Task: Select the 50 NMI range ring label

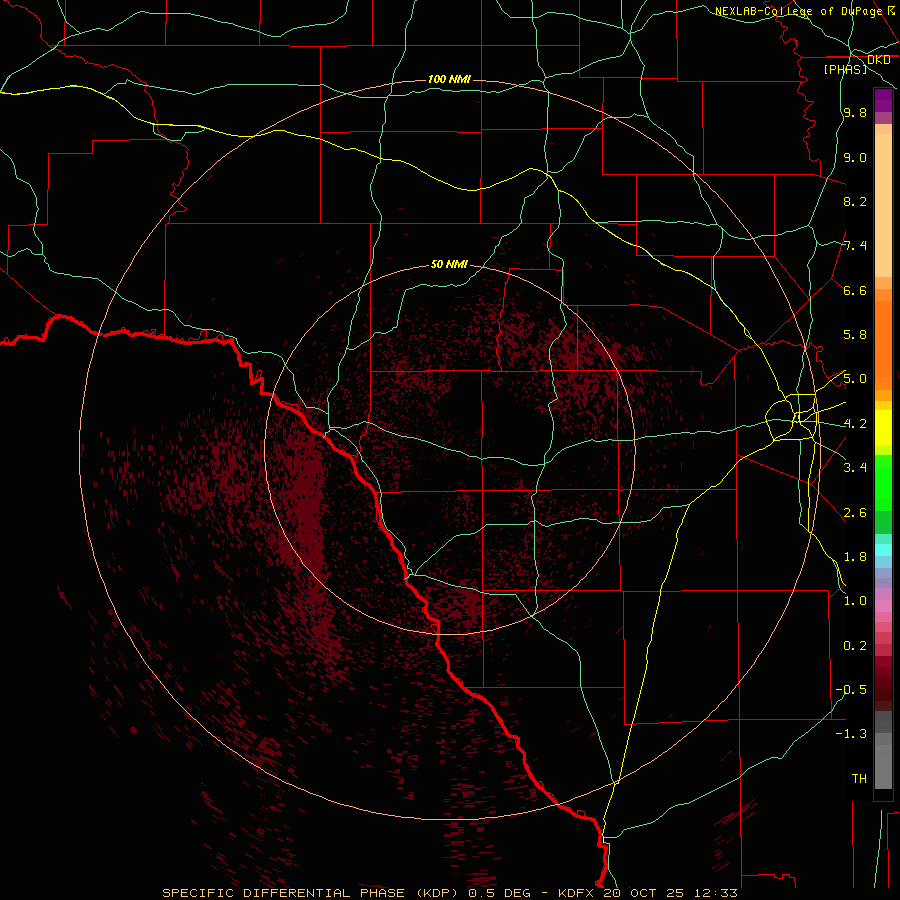Action: click(449, 264)
